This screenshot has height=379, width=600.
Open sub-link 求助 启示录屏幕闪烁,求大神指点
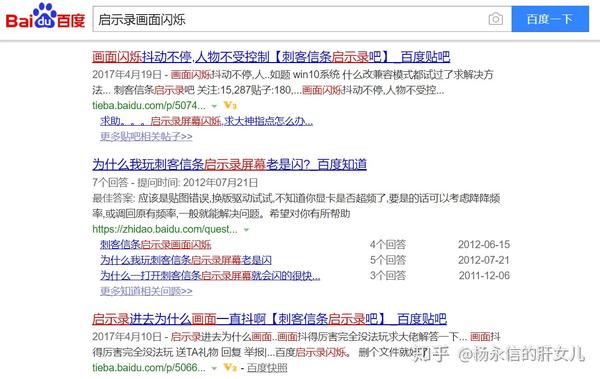click(207, 121)
